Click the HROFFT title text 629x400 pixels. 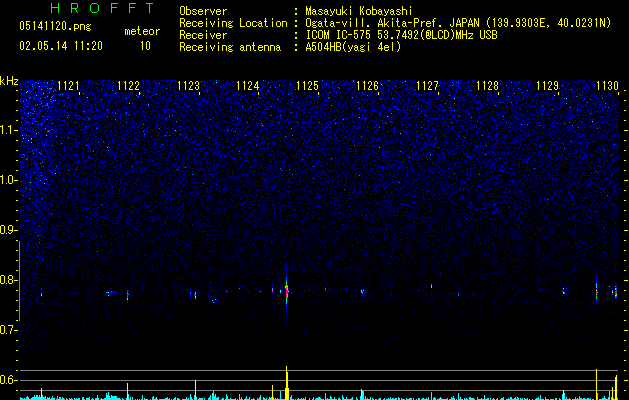103,8
